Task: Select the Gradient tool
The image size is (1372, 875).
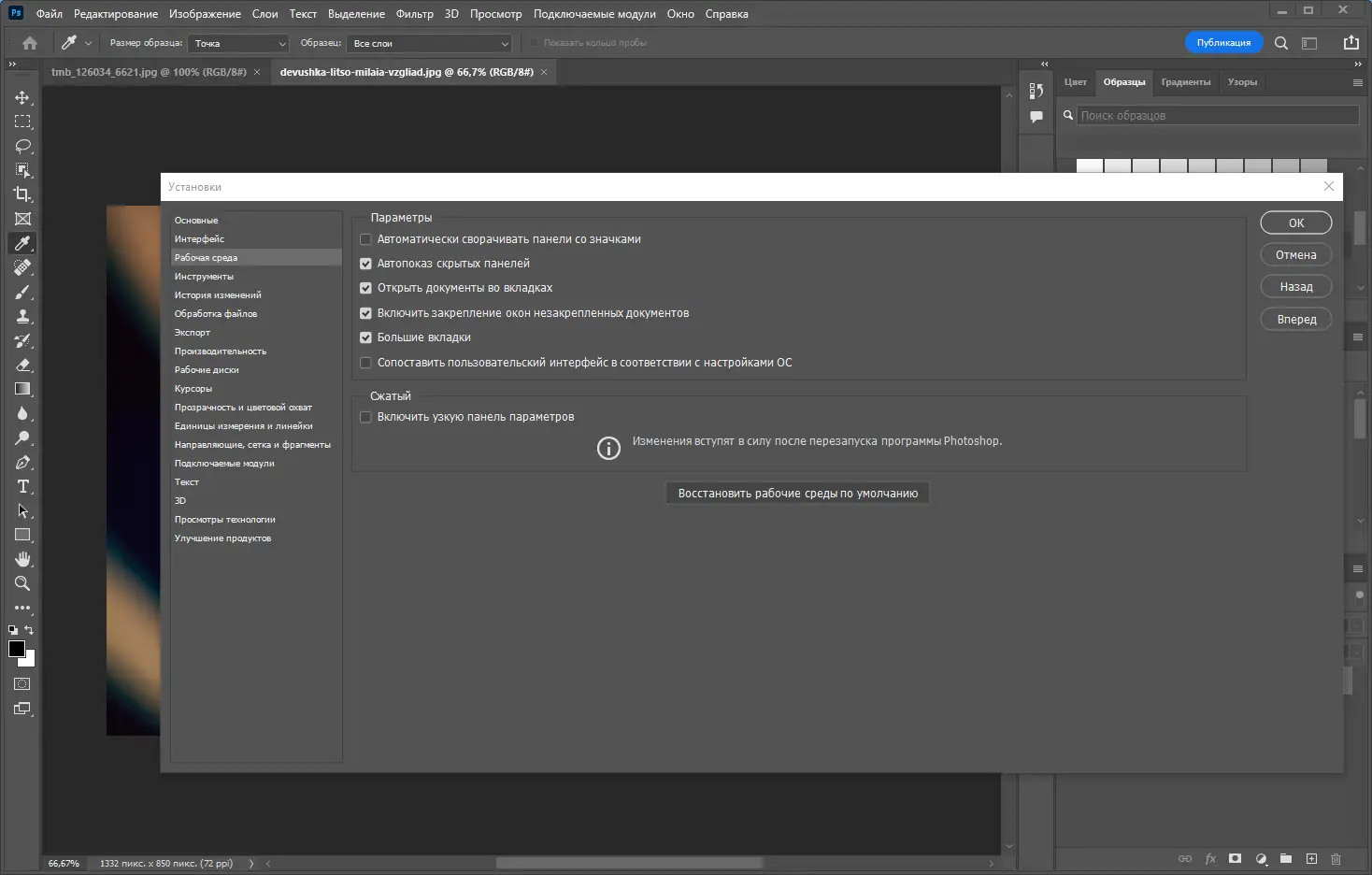Action: [x=22, y=389]
